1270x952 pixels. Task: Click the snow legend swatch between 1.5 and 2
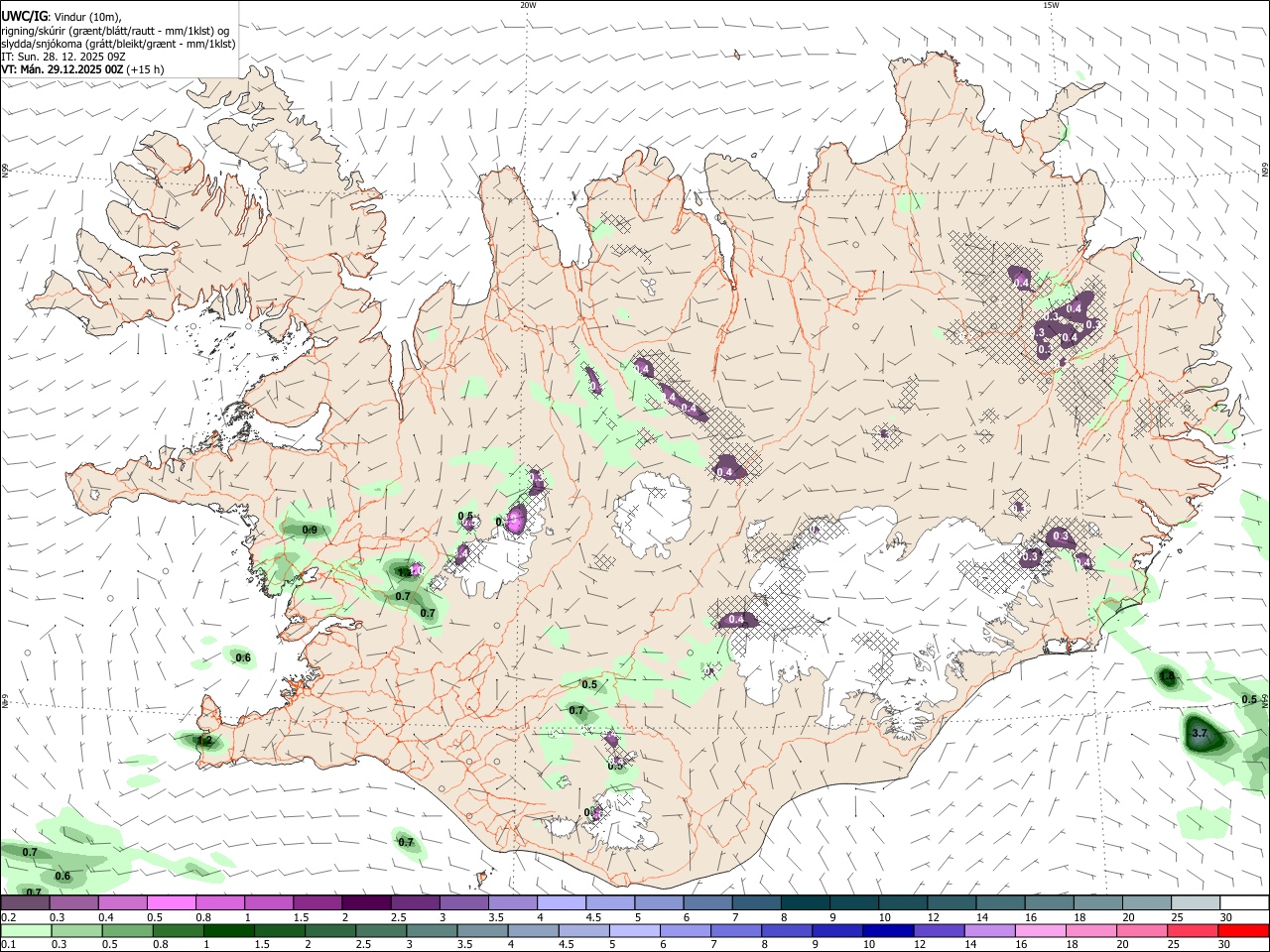pos(317,902)
